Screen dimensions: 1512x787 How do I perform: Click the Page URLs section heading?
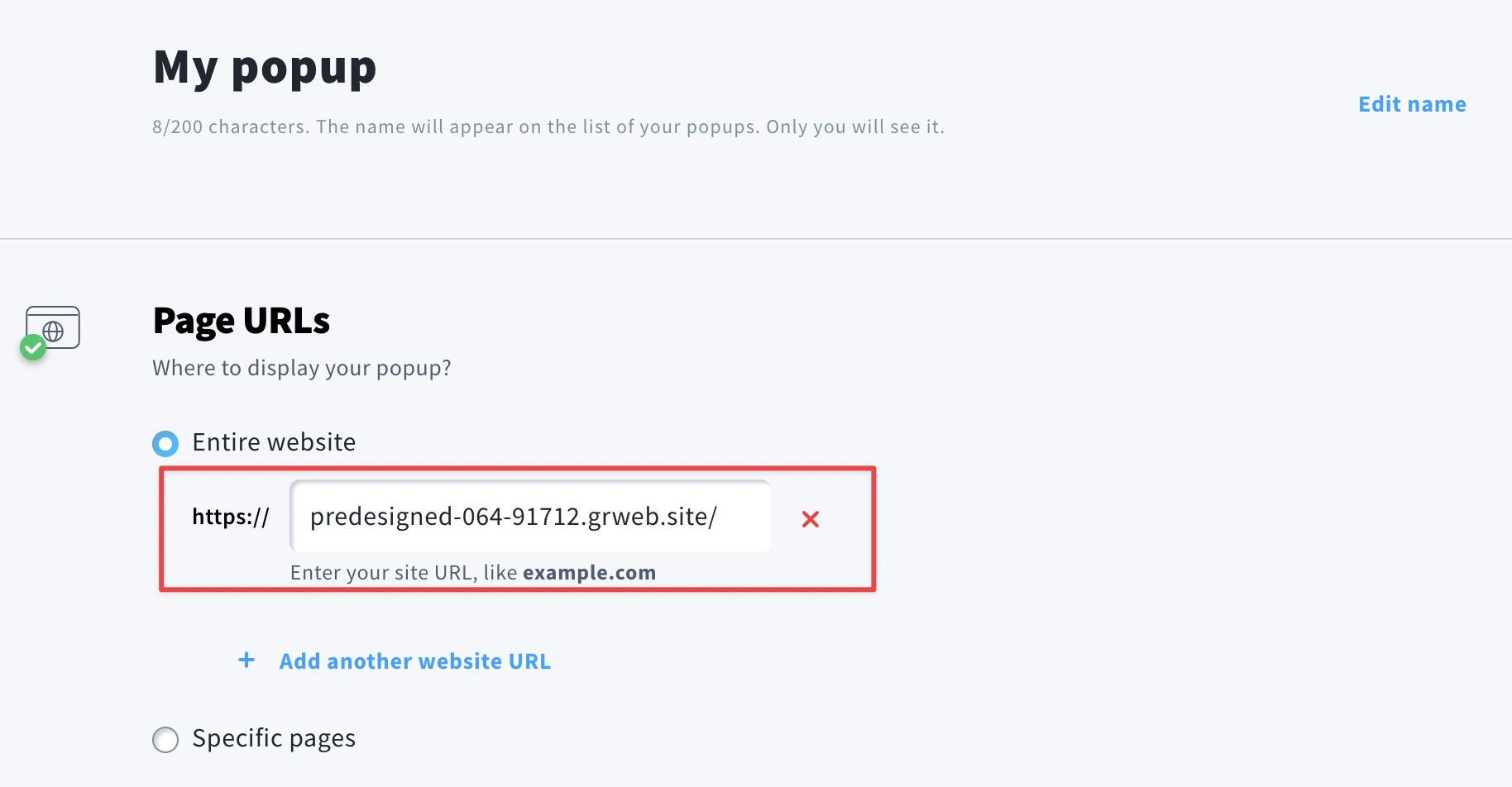[242, 322]
